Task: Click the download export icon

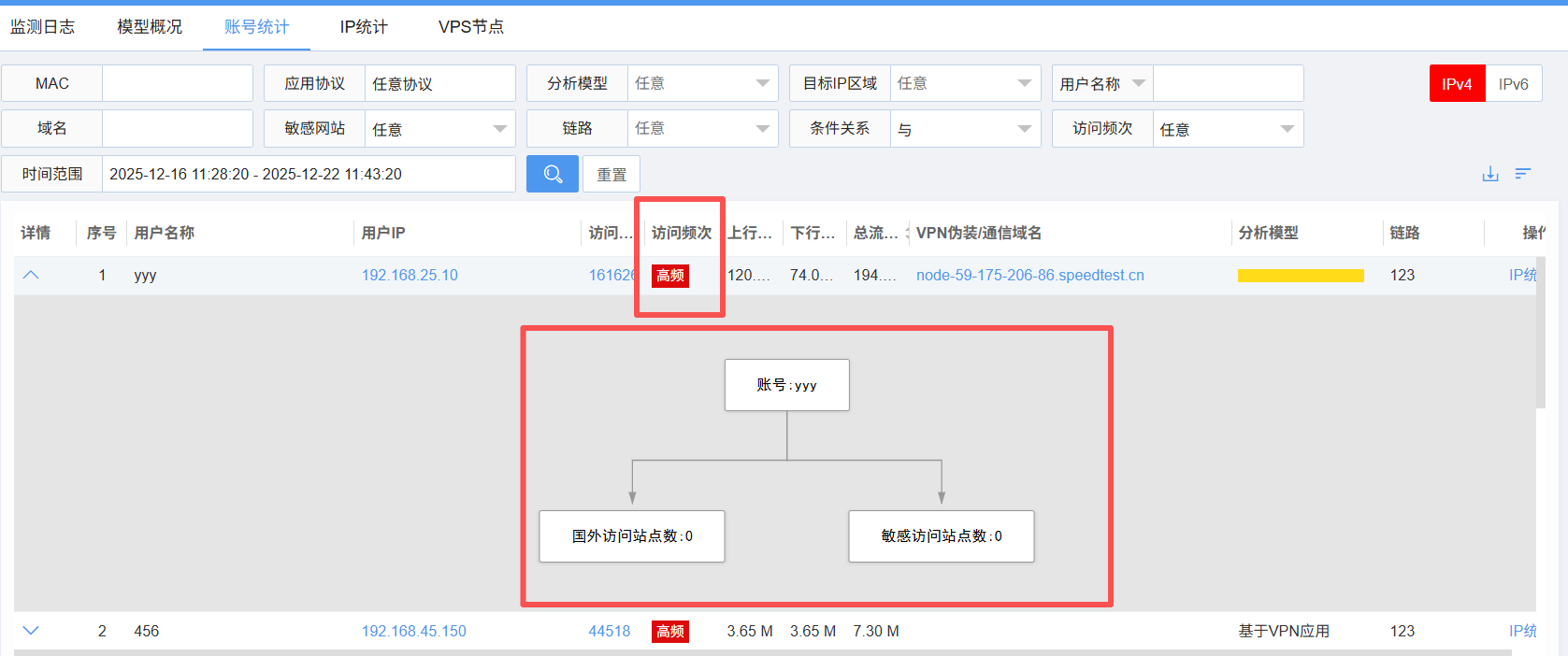Action: pyautogui.click(x=1490, y=174)
